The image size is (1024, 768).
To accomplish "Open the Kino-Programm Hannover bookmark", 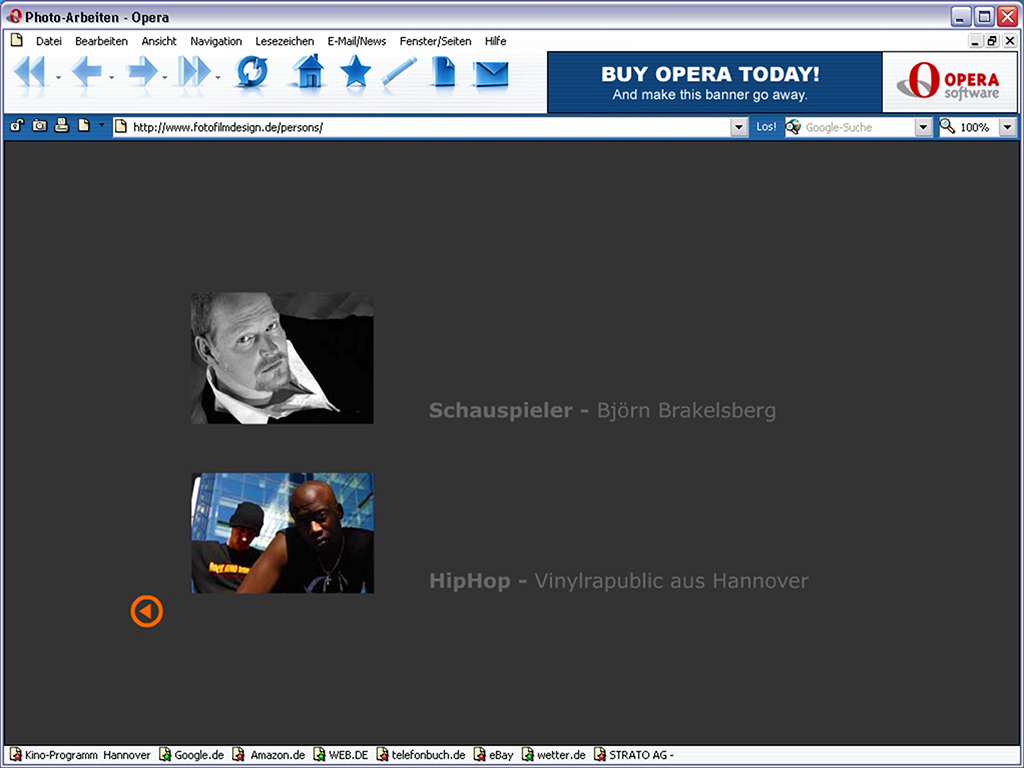I will [80, 755].
